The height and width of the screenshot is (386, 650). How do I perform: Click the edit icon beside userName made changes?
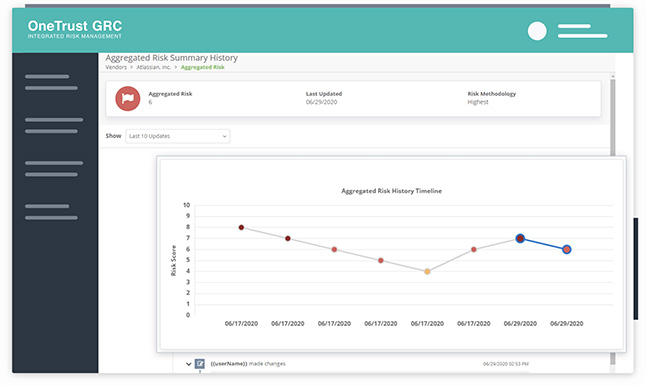point(200,364)
